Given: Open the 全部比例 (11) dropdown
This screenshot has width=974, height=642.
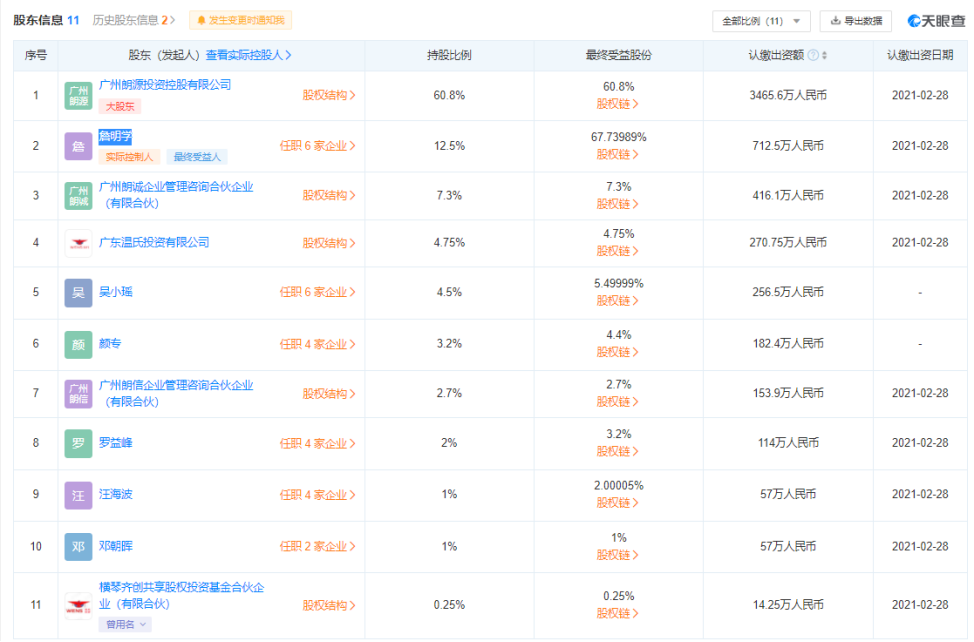Looking at the screenshot, I should (x=761, y=21).
